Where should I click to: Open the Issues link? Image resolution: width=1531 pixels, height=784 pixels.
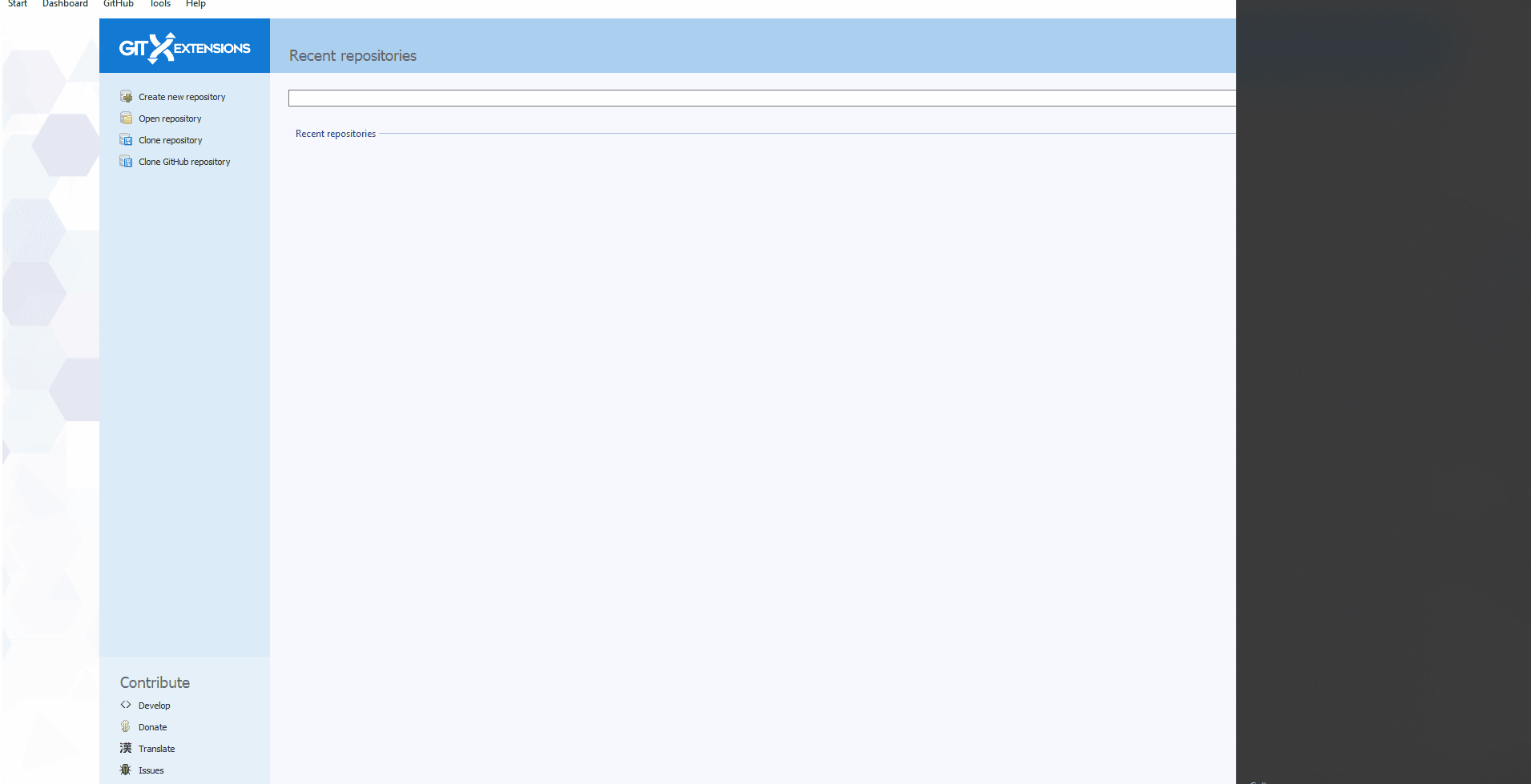click(151, 770)
